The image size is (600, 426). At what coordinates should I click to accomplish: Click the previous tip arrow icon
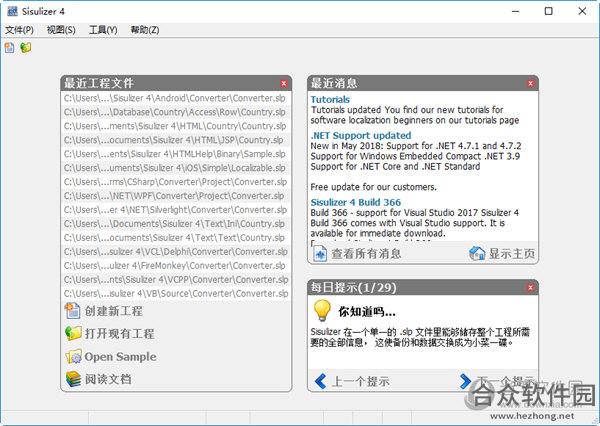[x=320, y=381]
